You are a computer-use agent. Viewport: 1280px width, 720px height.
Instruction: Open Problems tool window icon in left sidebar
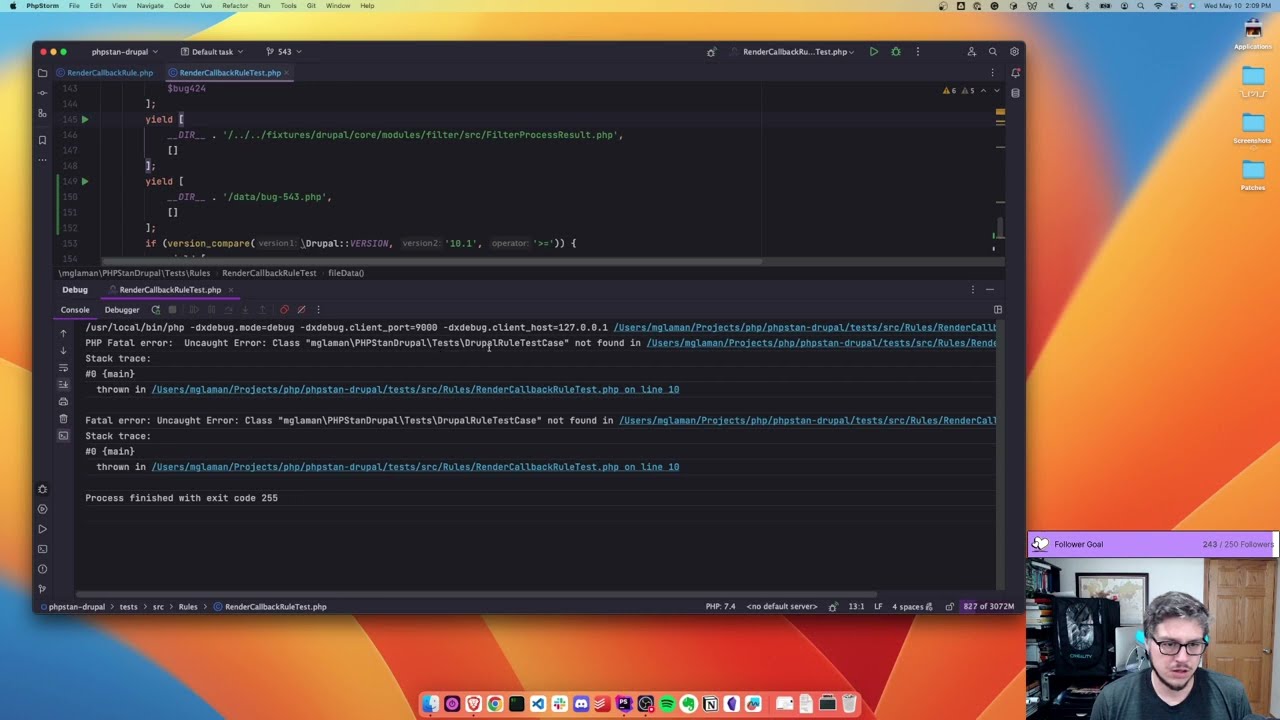click(x=42, y=569)
